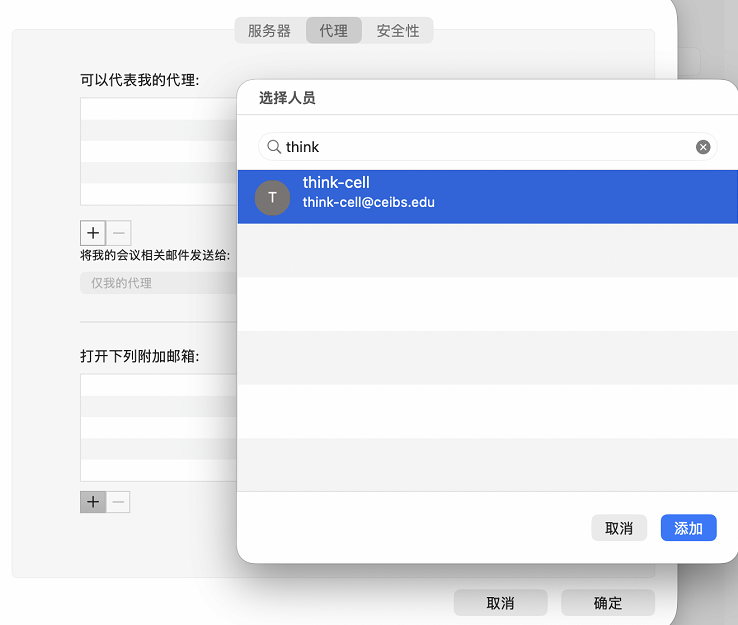This screenshot has width=738, height=625.
Task: Switch to the 服务器 tab
Action: tap(269, 31)
